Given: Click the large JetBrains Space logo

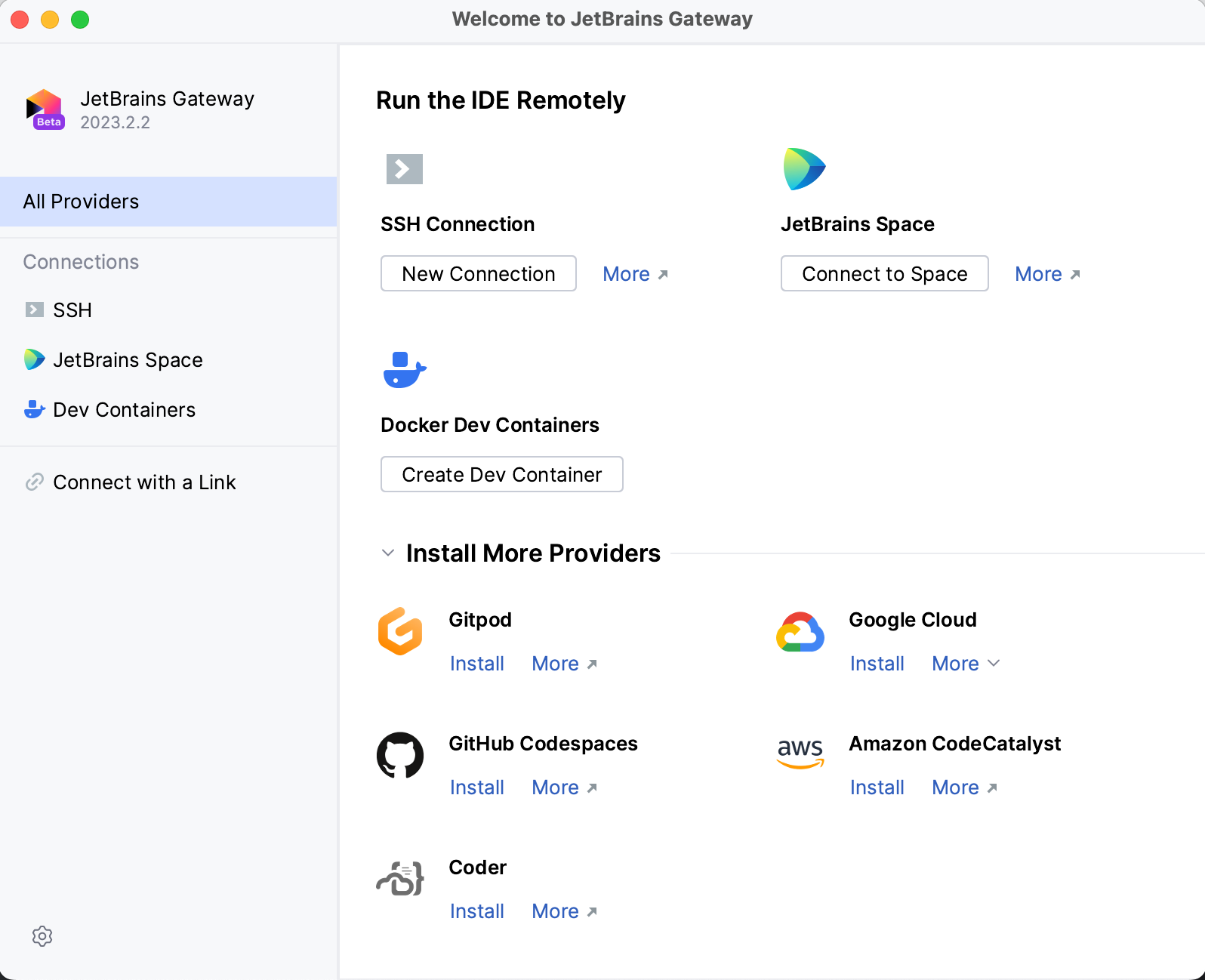Looking at the screenshot, I should tap(804, 169).
